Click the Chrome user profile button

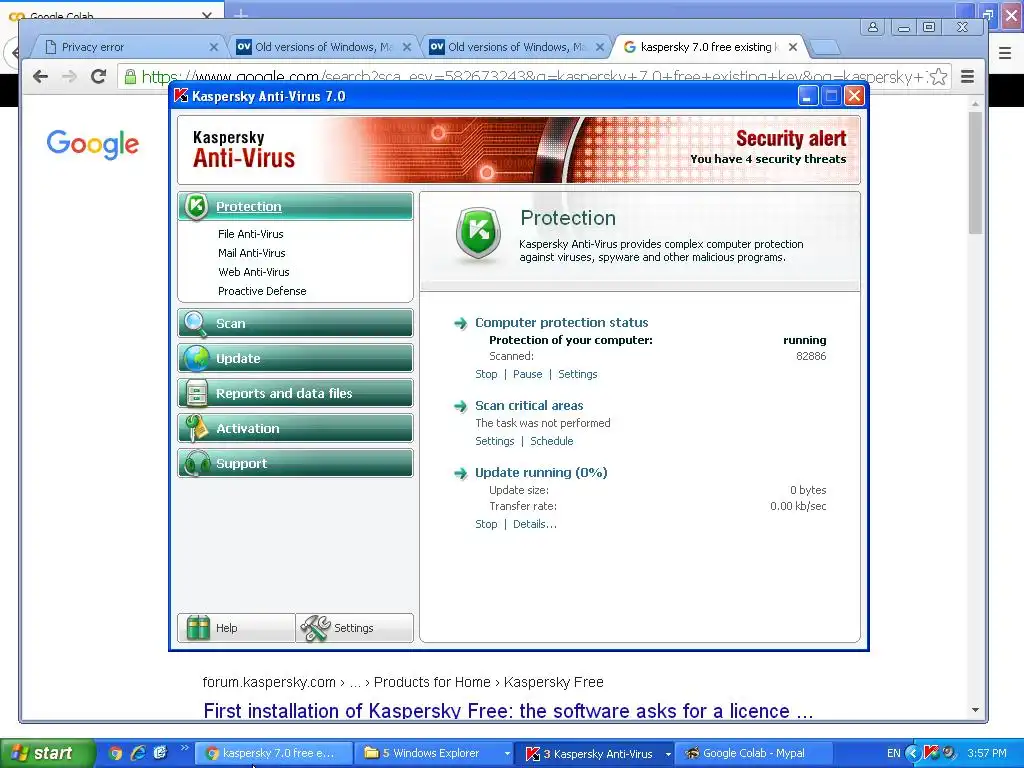(x=872, y=27)
